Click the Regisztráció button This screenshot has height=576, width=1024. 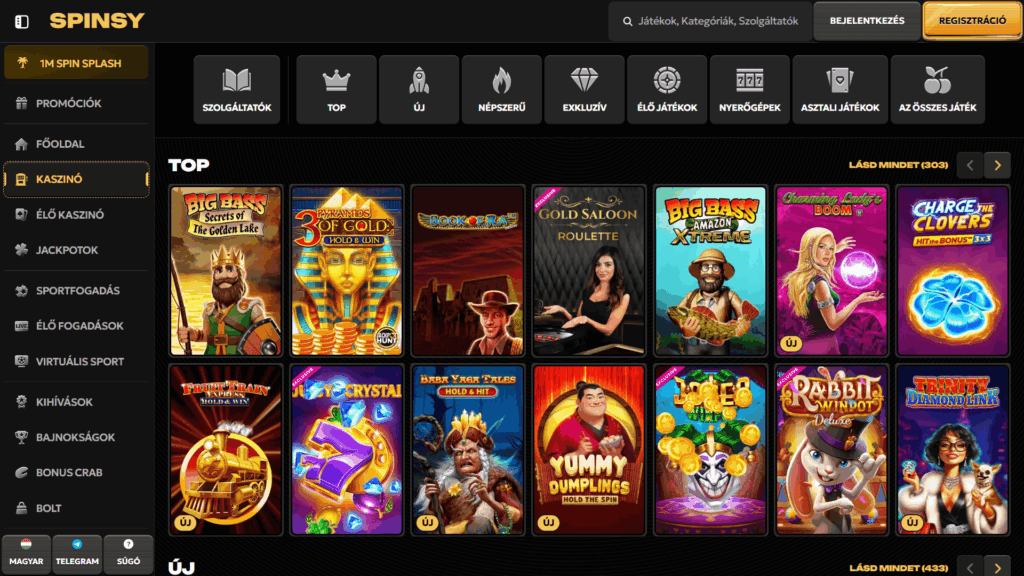click(972, 21)
